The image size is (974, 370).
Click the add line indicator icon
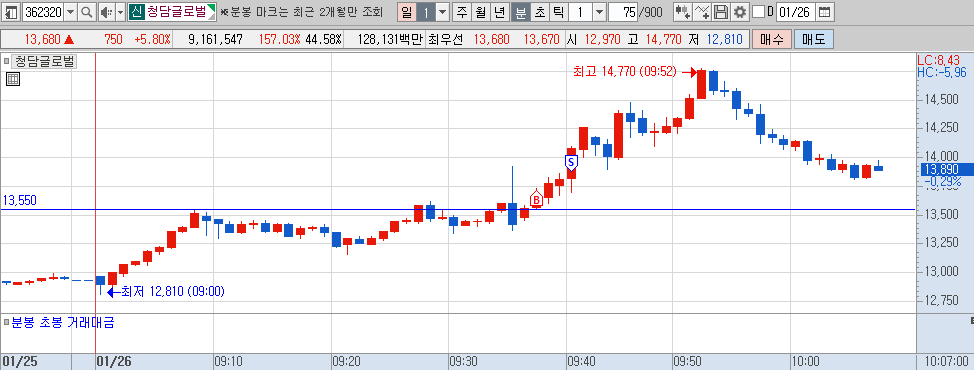(701, 12)
